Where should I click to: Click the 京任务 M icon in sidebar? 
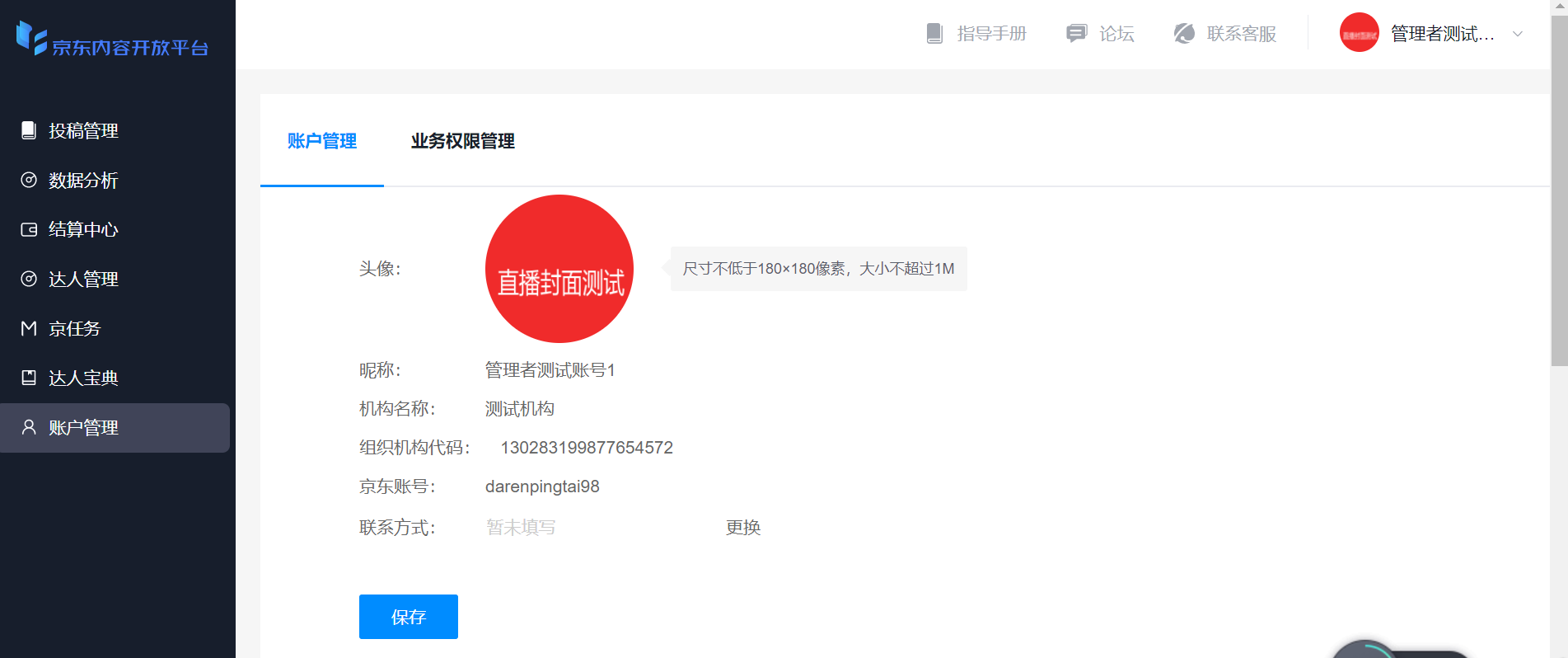pyautogui.click(x=29, y=328)
